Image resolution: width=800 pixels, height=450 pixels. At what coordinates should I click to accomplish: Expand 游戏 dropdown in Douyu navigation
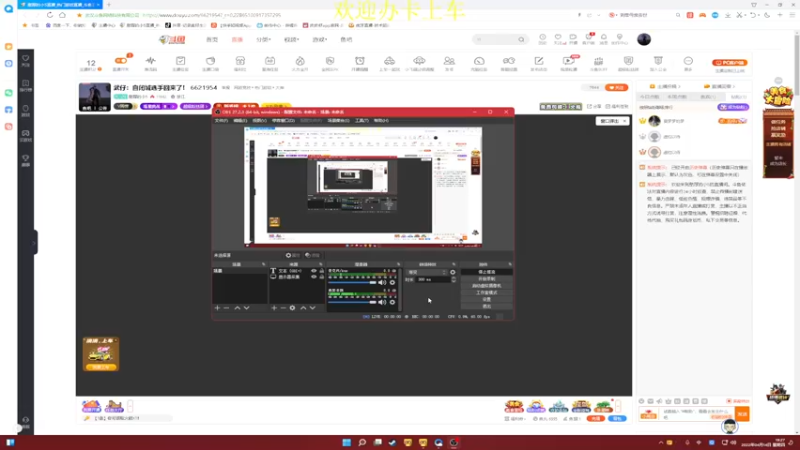(319, 39)
